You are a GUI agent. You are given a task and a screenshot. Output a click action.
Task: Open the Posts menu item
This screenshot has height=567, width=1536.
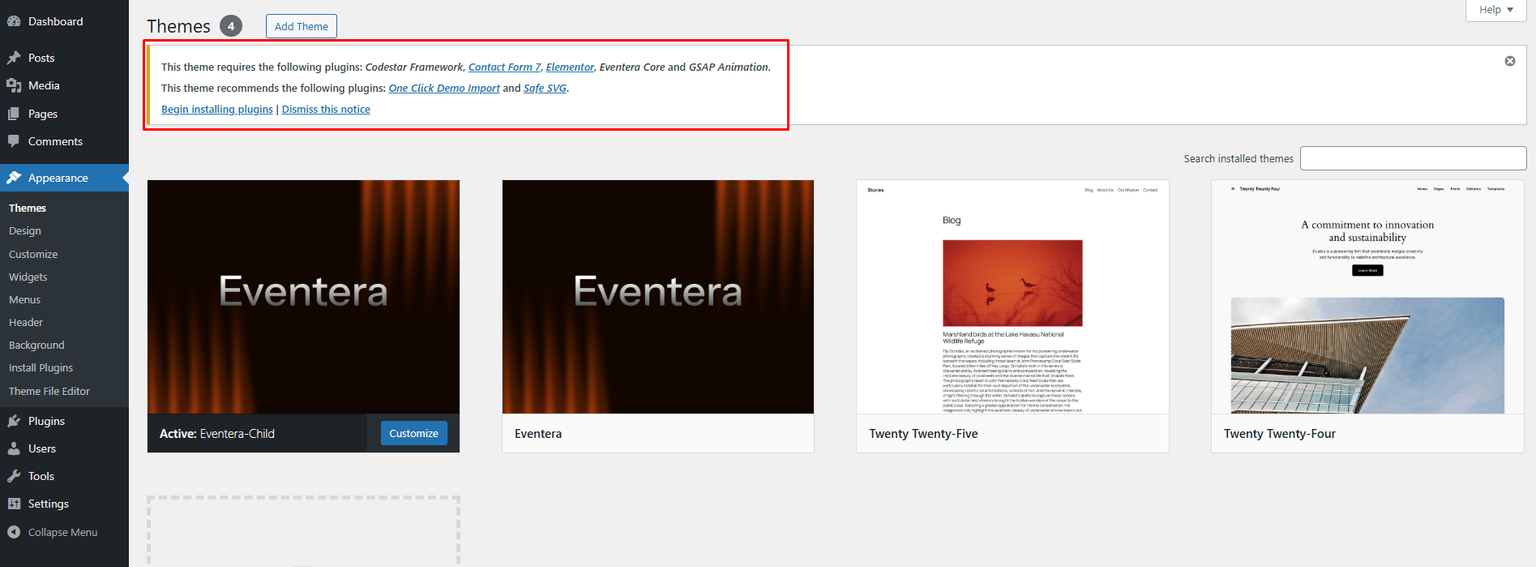pyautogui.click(x=41, y=58)
